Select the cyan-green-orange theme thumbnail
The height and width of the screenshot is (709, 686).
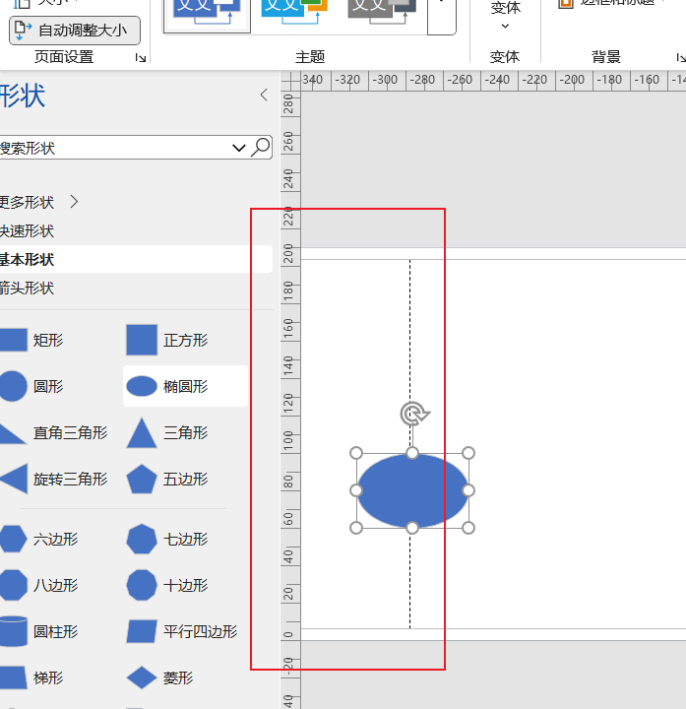[x=294, y=14]
